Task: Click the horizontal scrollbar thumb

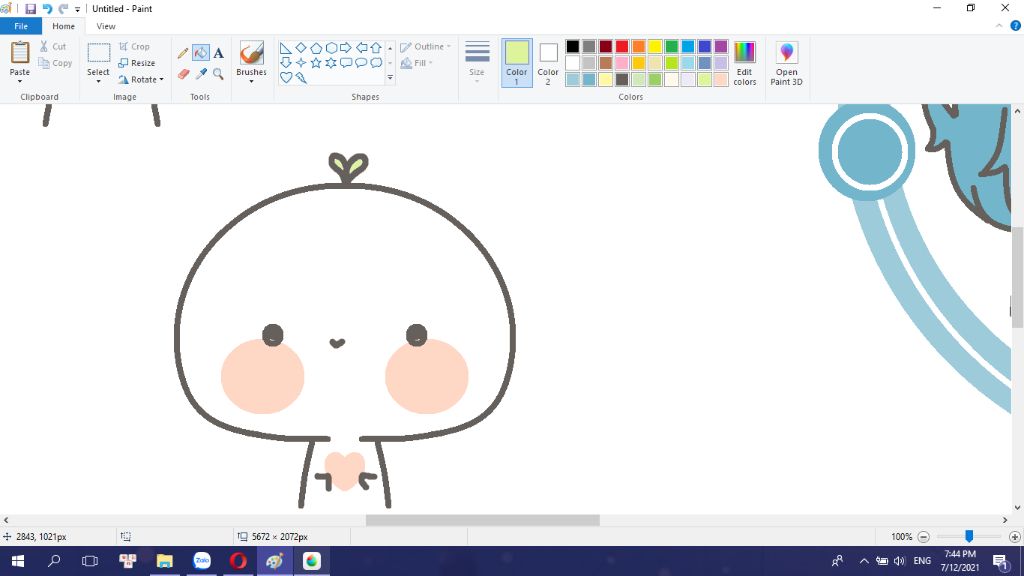Action: 483,520
